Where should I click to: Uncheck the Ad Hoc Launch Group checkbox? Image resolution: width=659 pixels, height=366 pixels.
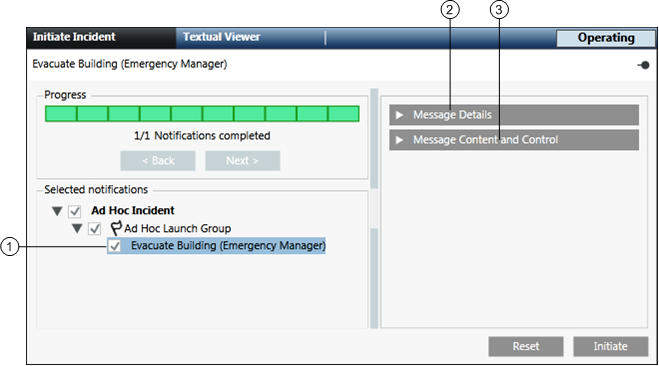coord(95,229)
